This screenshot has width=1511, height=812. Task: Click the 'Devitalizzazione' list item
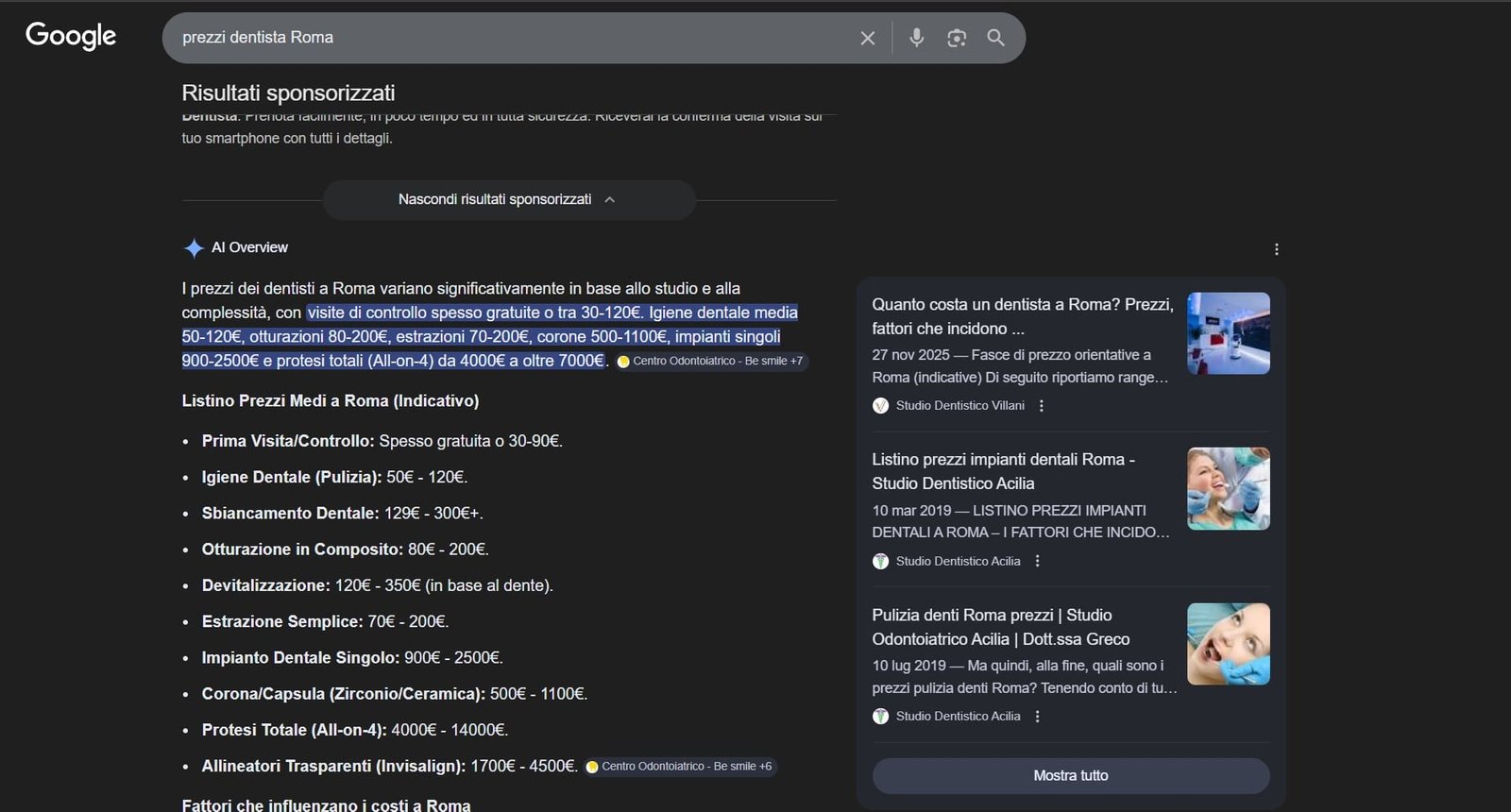tap(377, 585)
